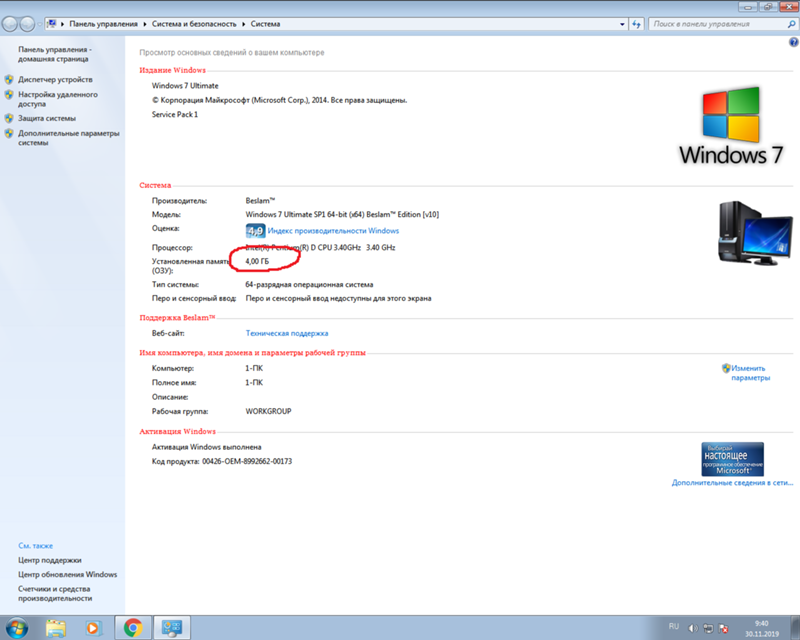The height and width of the screenshot is (640, 800).
Task: Open 'Защита системы' sidebar link
Action: [46, 118]
